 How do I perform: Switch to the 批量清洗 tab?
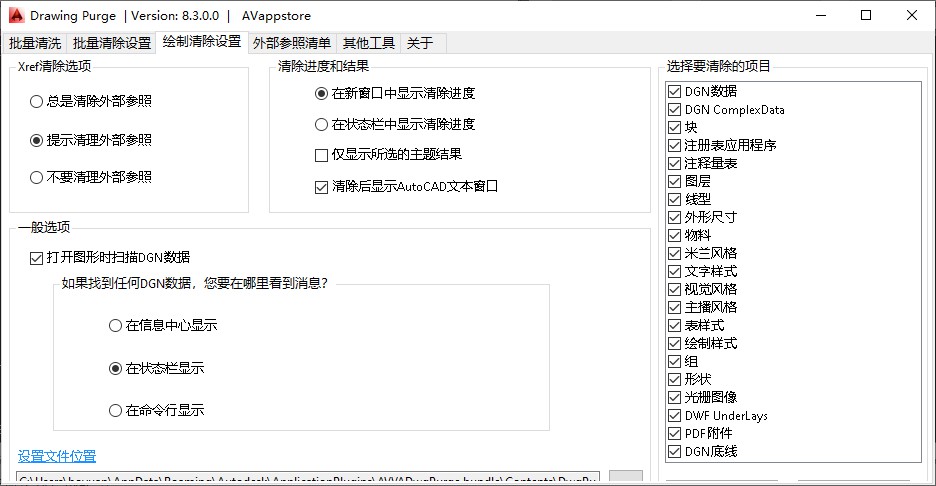35,43
